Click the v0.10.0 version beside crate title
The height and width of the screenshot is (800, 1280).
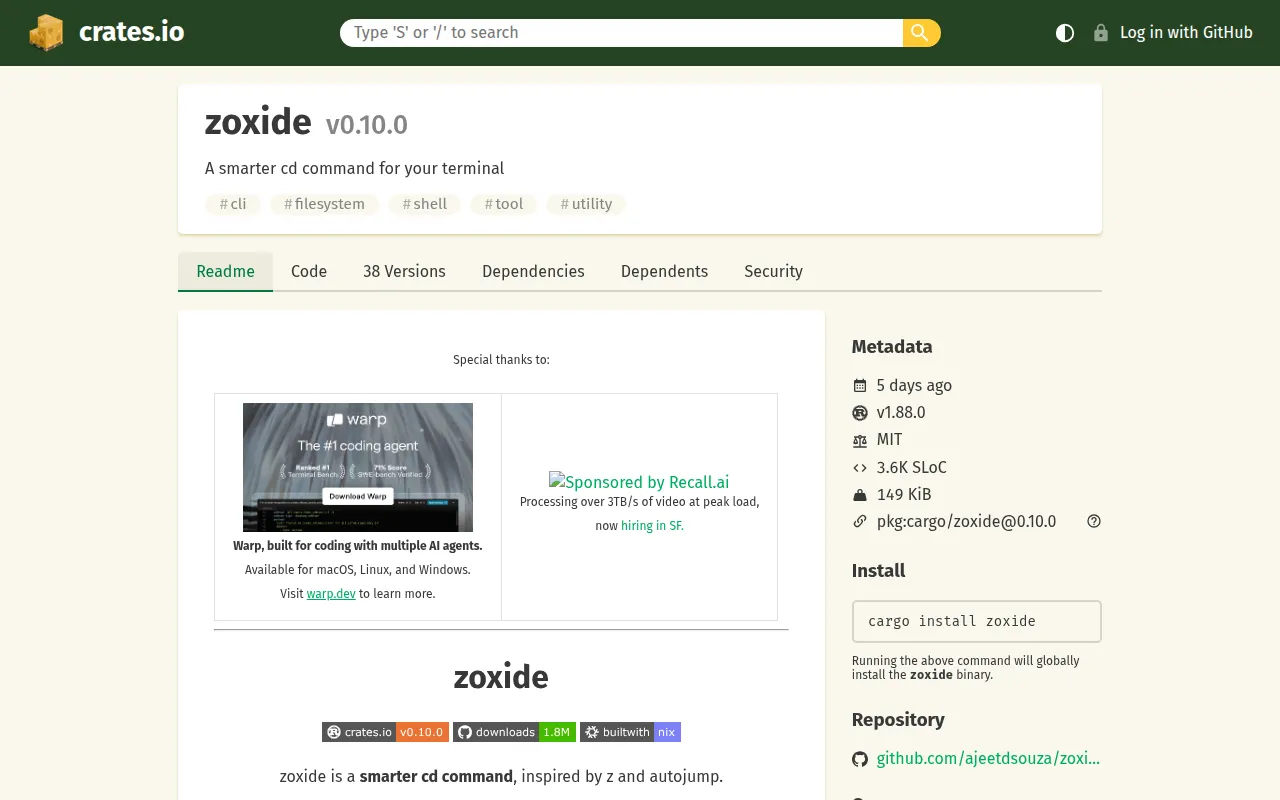(x=366, y=125)
